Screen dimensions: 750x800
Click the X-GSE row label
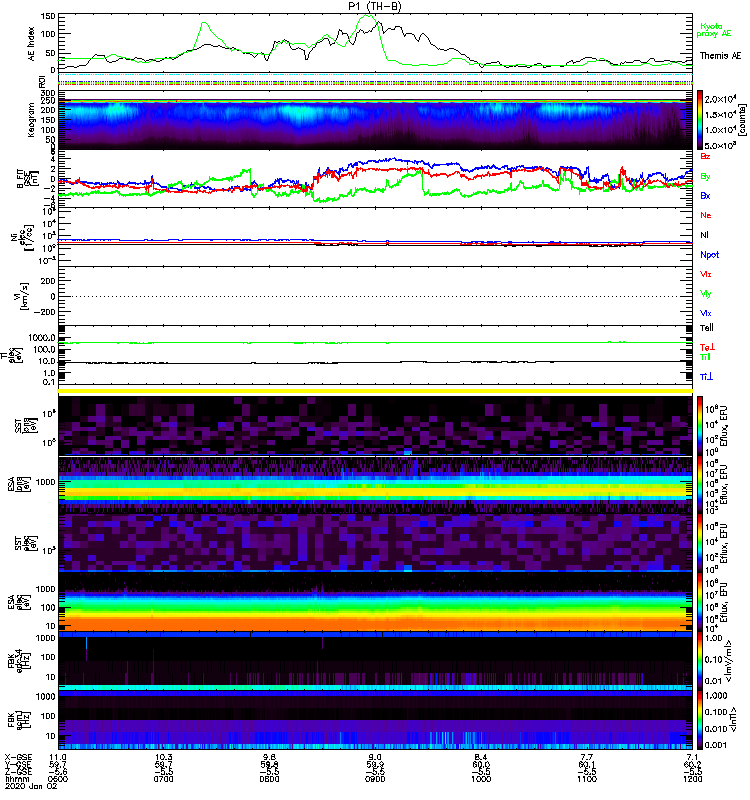(18, 757)
